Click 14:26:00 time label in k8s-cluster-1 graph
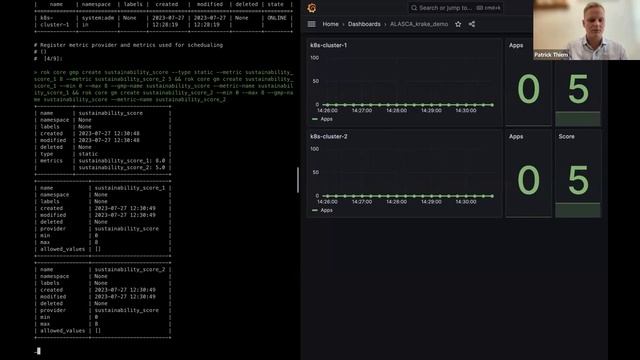The height and width of the screenshot is (360, 640). [327, 111]
